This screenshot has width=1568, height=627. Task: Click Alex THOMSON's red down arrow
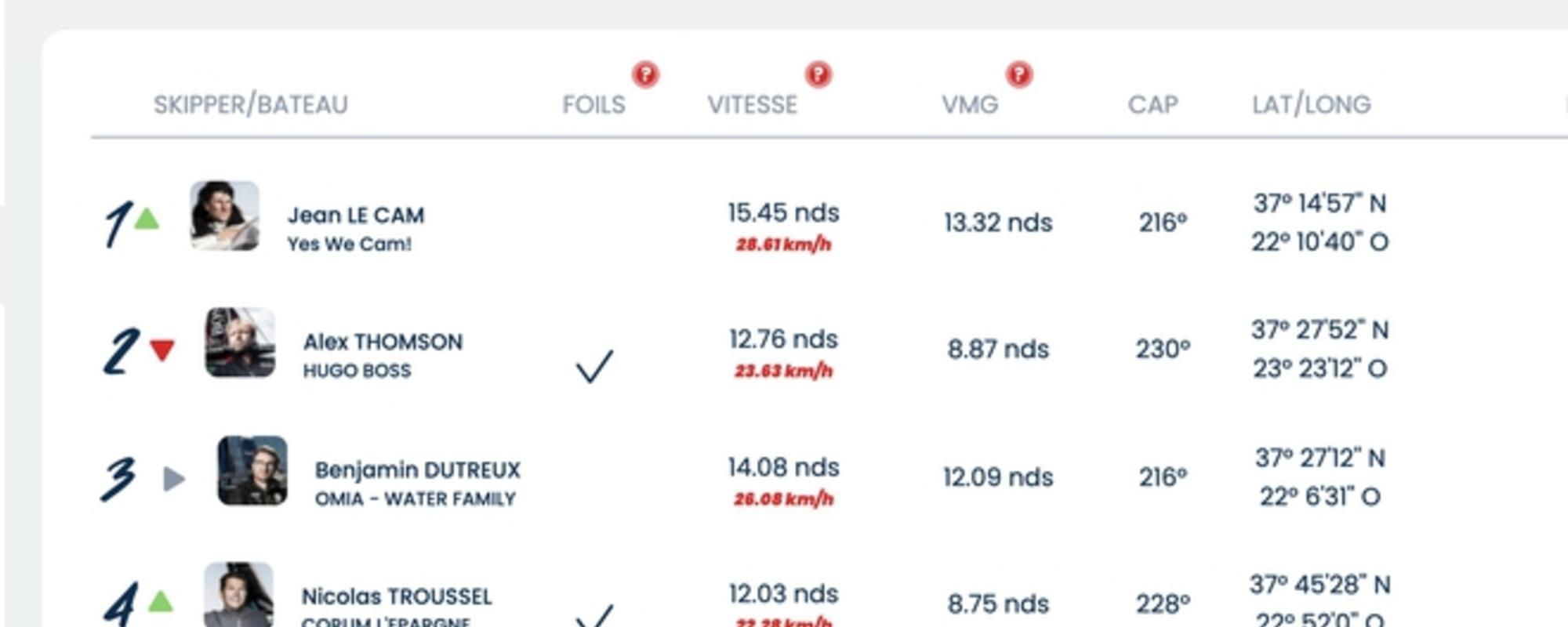pyautogui.click(x=162, y=350)
